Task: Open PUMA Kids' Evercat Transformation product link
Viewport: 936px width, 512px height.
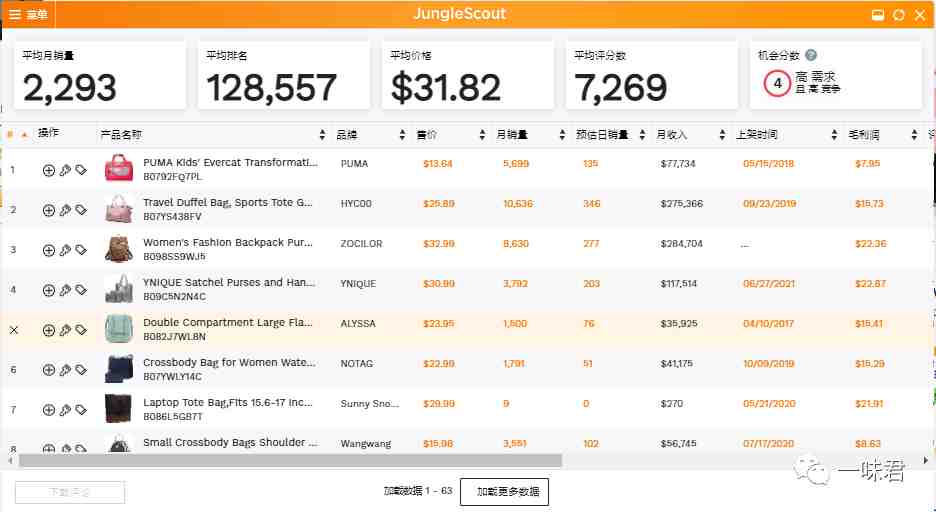Action: (230, 162)
